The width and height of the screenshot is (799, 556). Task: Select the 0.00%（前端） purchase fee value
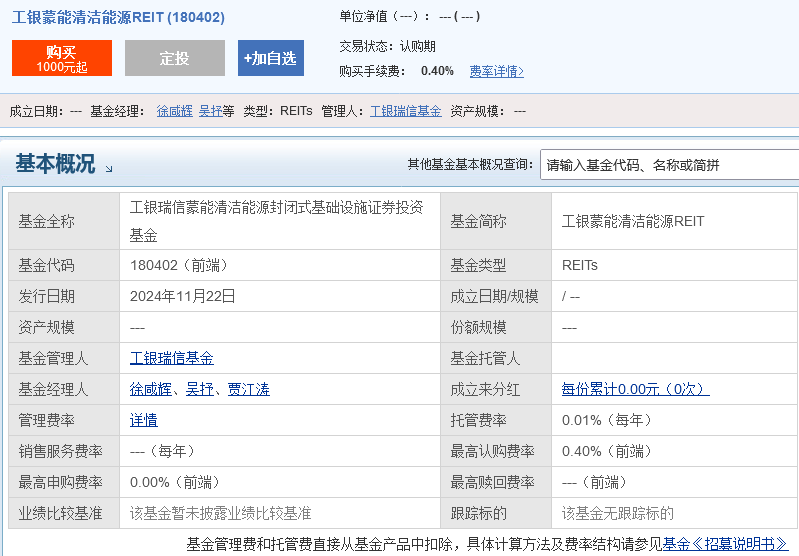pos(175,483)
